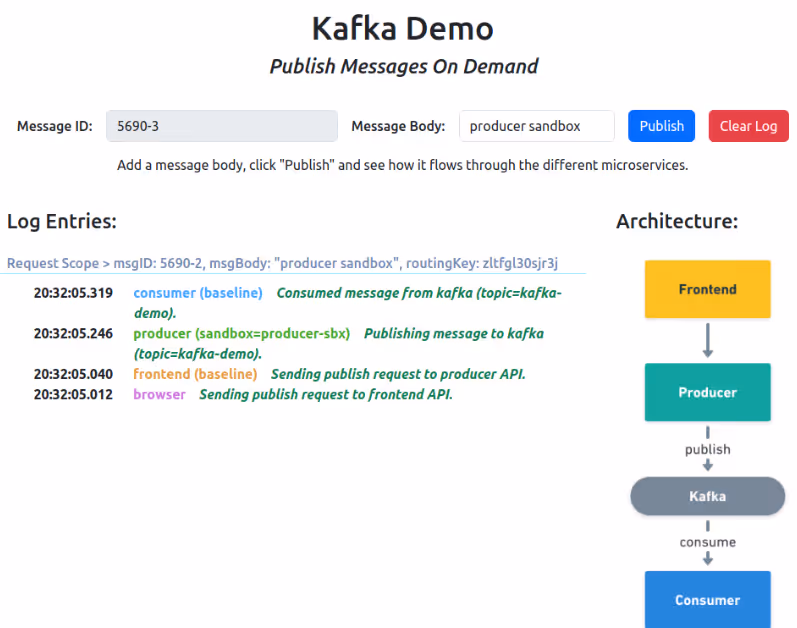Select the Frontend architecture box
The height and width of the screenshot is (628, 797).
click(708, 289)
